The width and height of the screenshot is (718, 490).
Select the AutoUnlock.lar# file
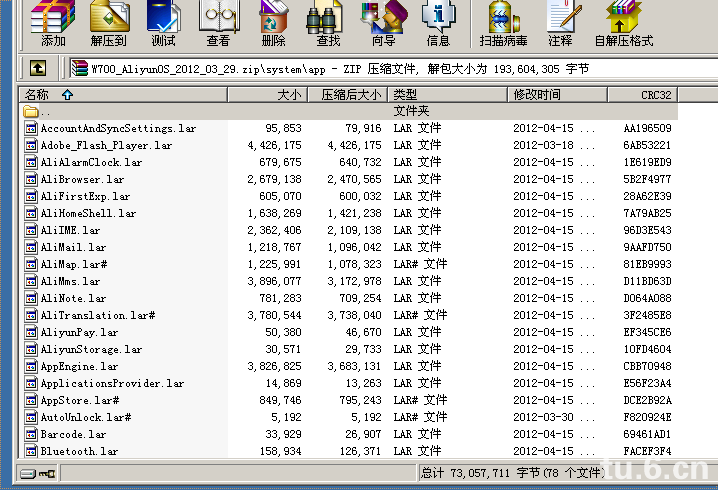pyautogui.click(x=86, y=417)
